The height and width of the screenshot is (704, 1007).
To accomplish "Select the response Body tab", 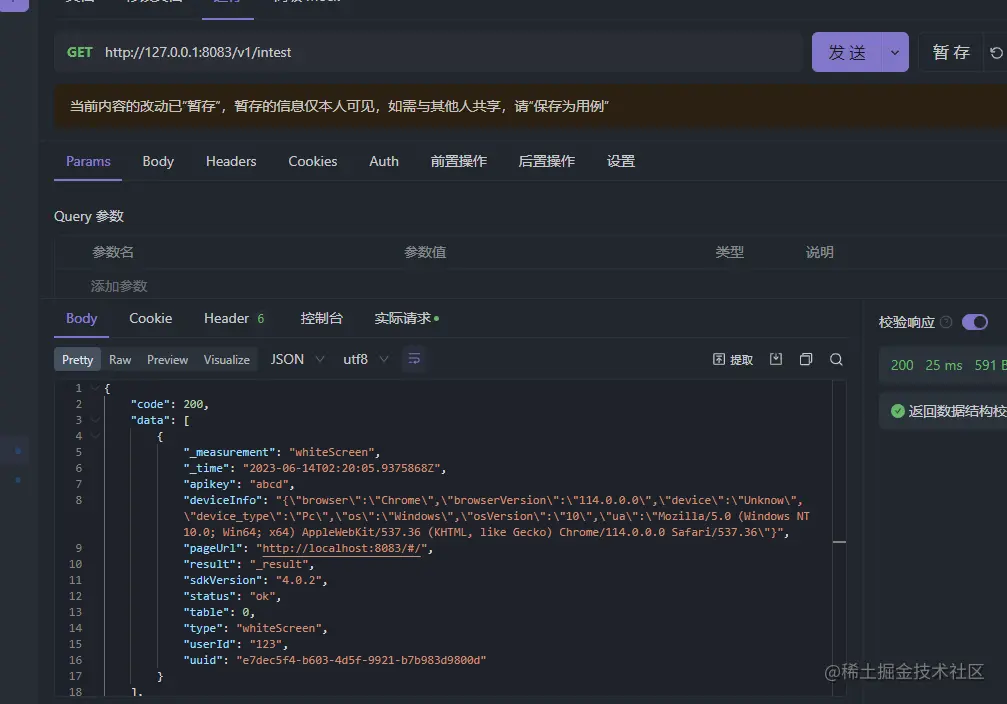I will point(82,319).
